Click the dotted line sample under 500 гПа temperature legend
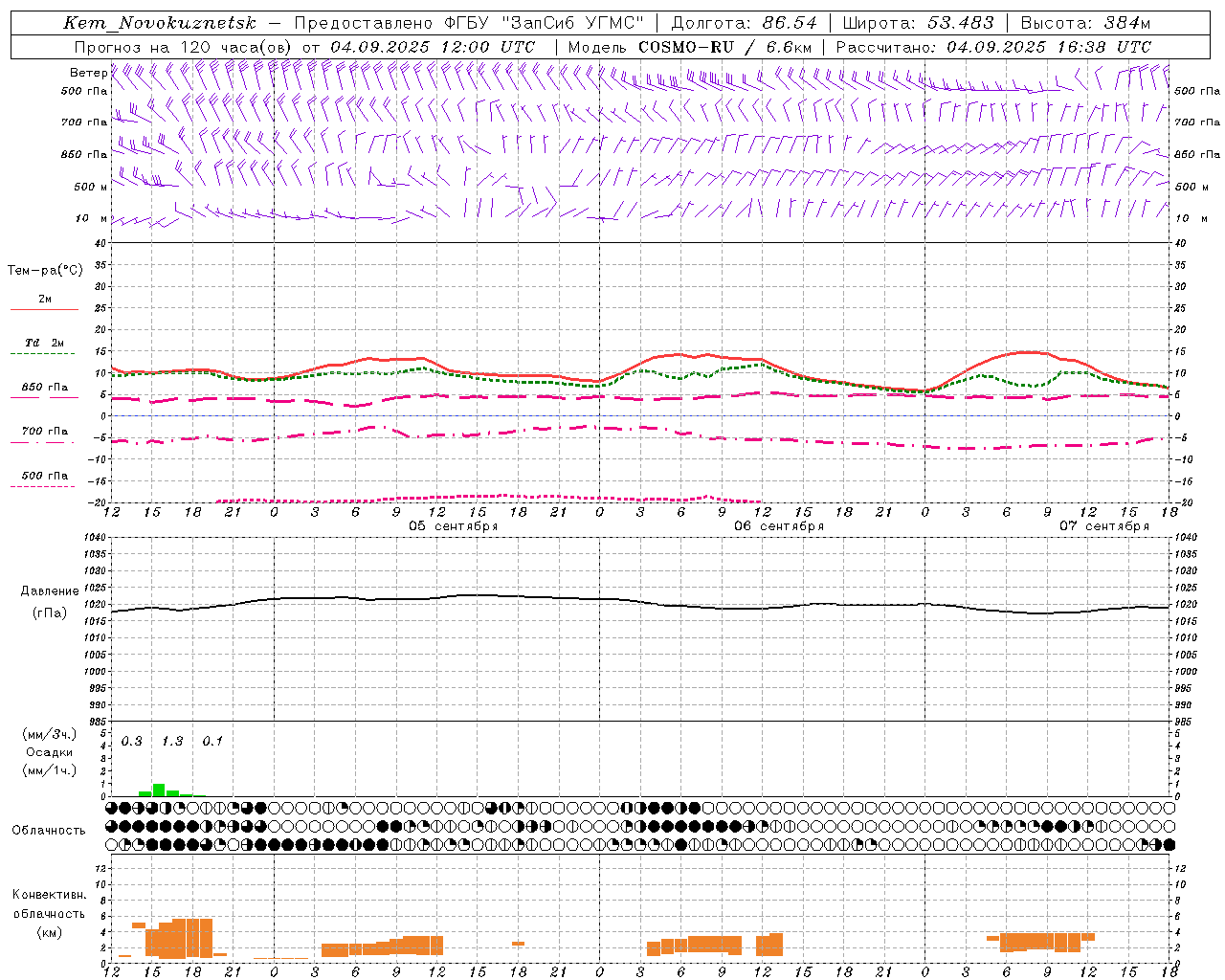1225x980 pixels. (x=42, y=486)
